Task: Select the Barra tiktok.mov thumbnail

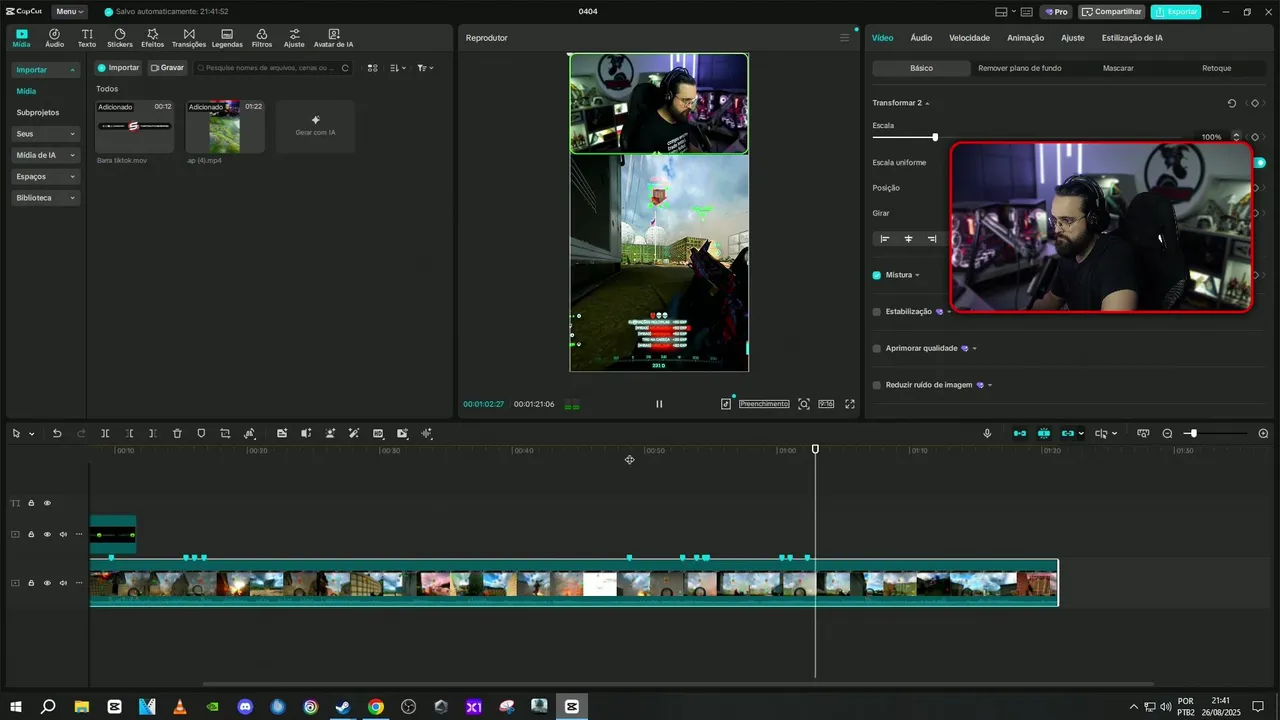Action: [134, 126]
